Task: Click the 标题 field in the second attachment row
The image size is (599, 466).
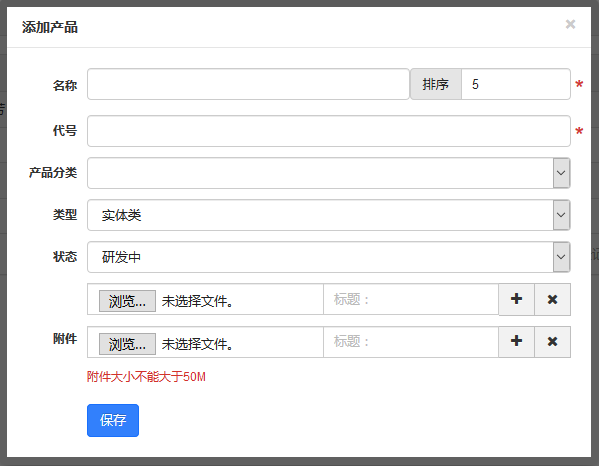Action: [x=411, y=341]
